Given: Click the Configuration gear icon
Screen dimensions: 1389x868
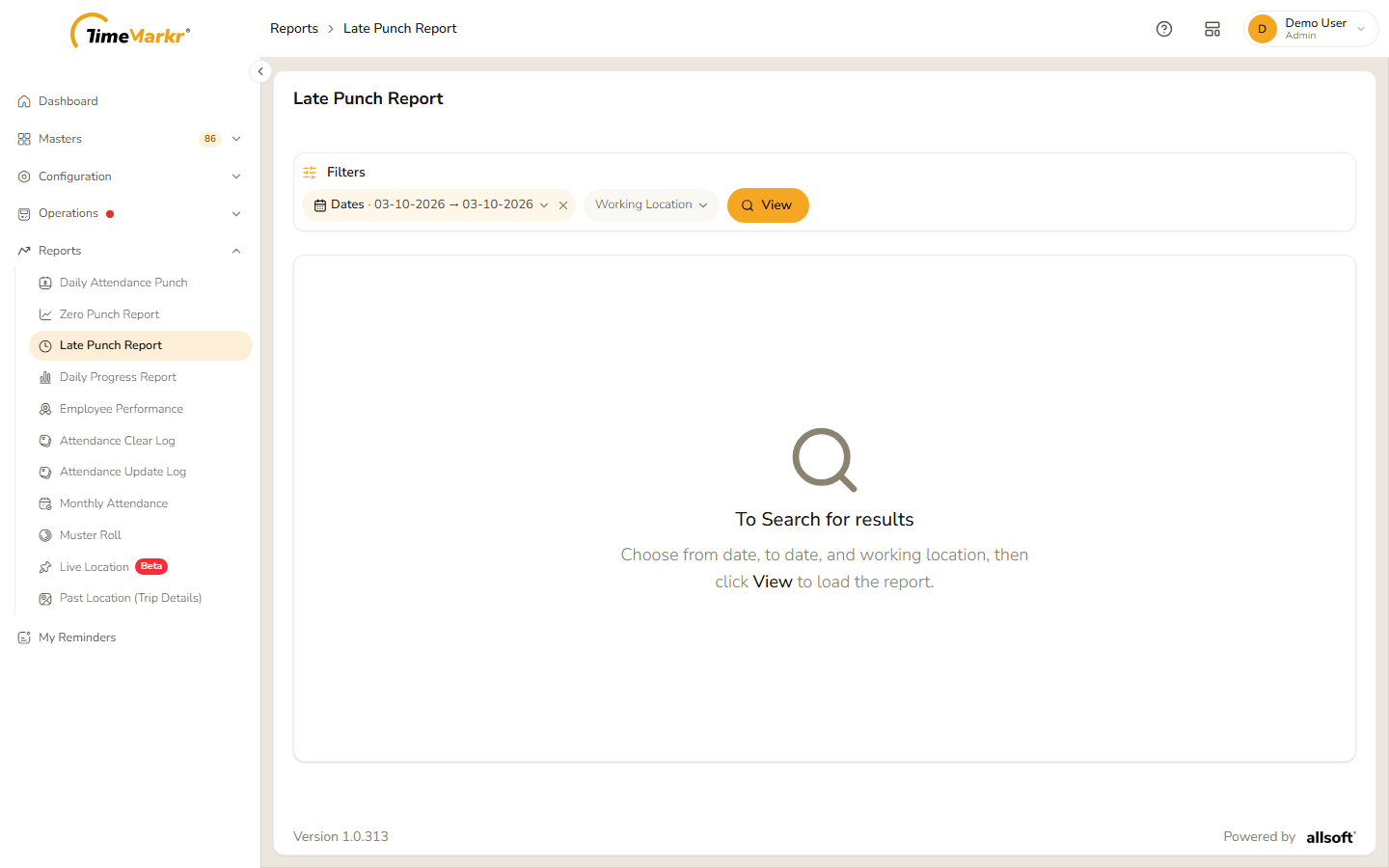Looking at the screenshot, I should click(x=24, y=176).
